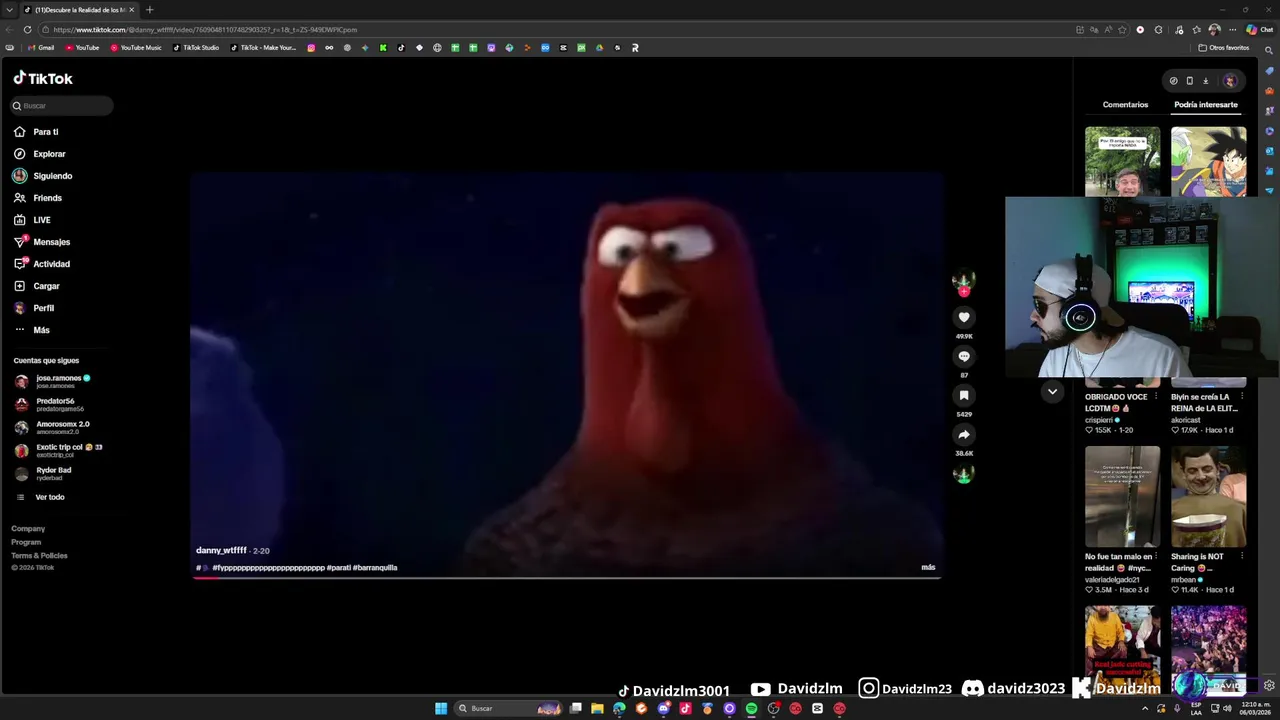Open the TikTok Studio bookmark
Image resolution: width=1280 pixels, height=720 pixels.
click(x=196, y=48)
